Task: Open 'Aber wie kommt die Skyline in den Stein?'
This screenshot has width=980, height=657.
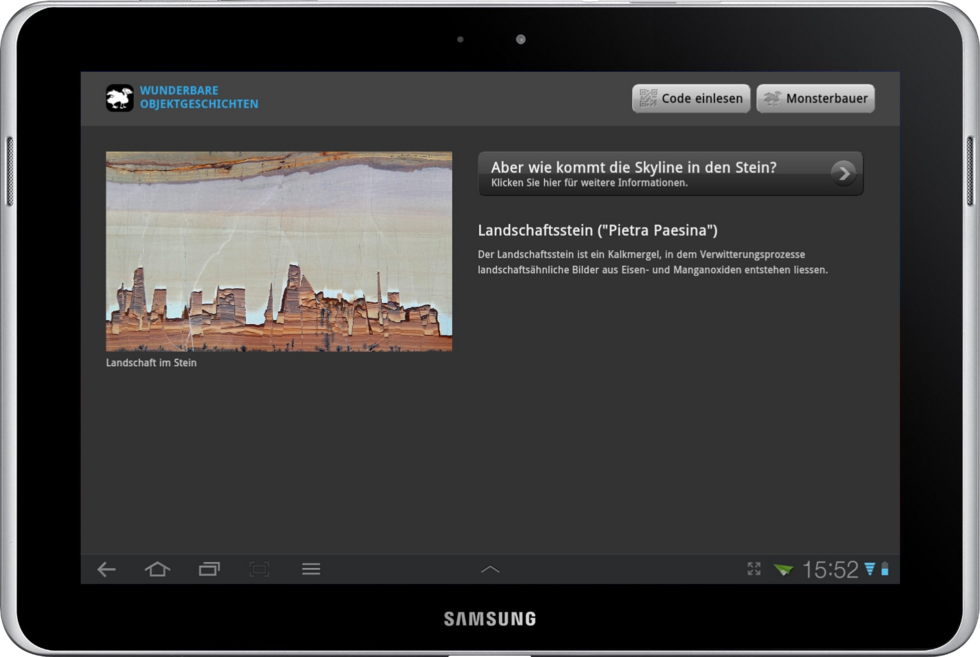Action: 670,173
